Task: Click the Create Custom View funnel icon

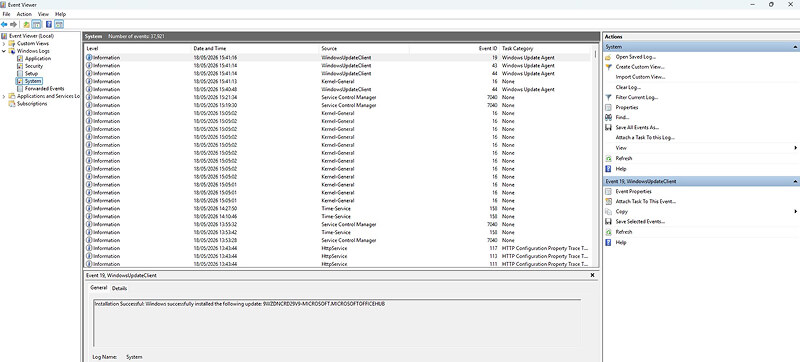Action: point(608,67)
